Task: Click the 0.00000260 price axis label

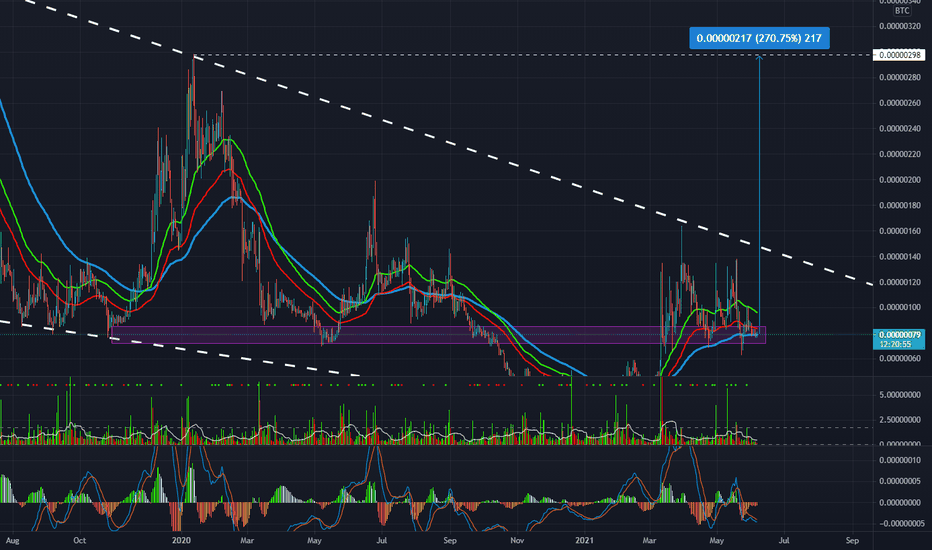Action: click(x=899, y=103)
